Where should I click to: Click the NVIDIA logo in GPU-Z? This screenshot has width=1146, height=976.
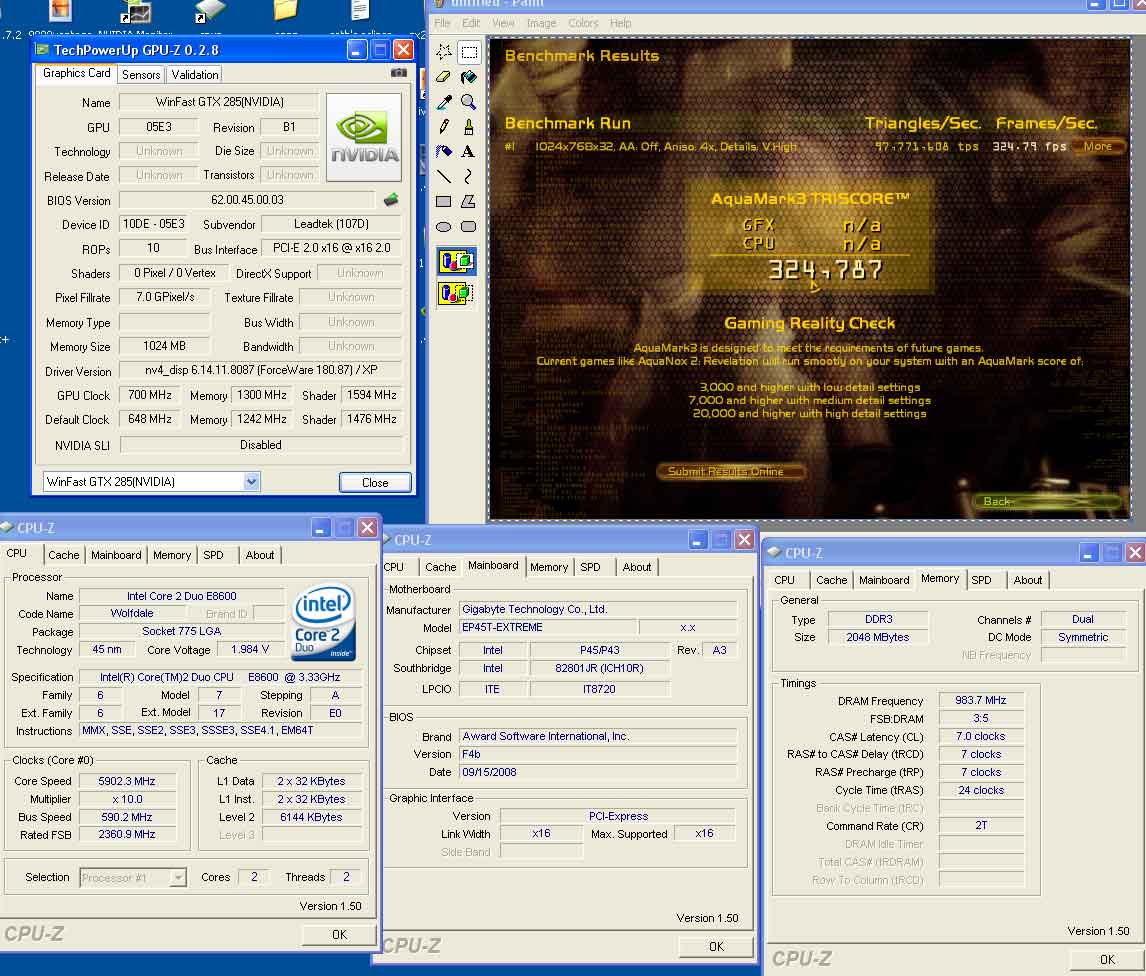click(x=364, y=137)
